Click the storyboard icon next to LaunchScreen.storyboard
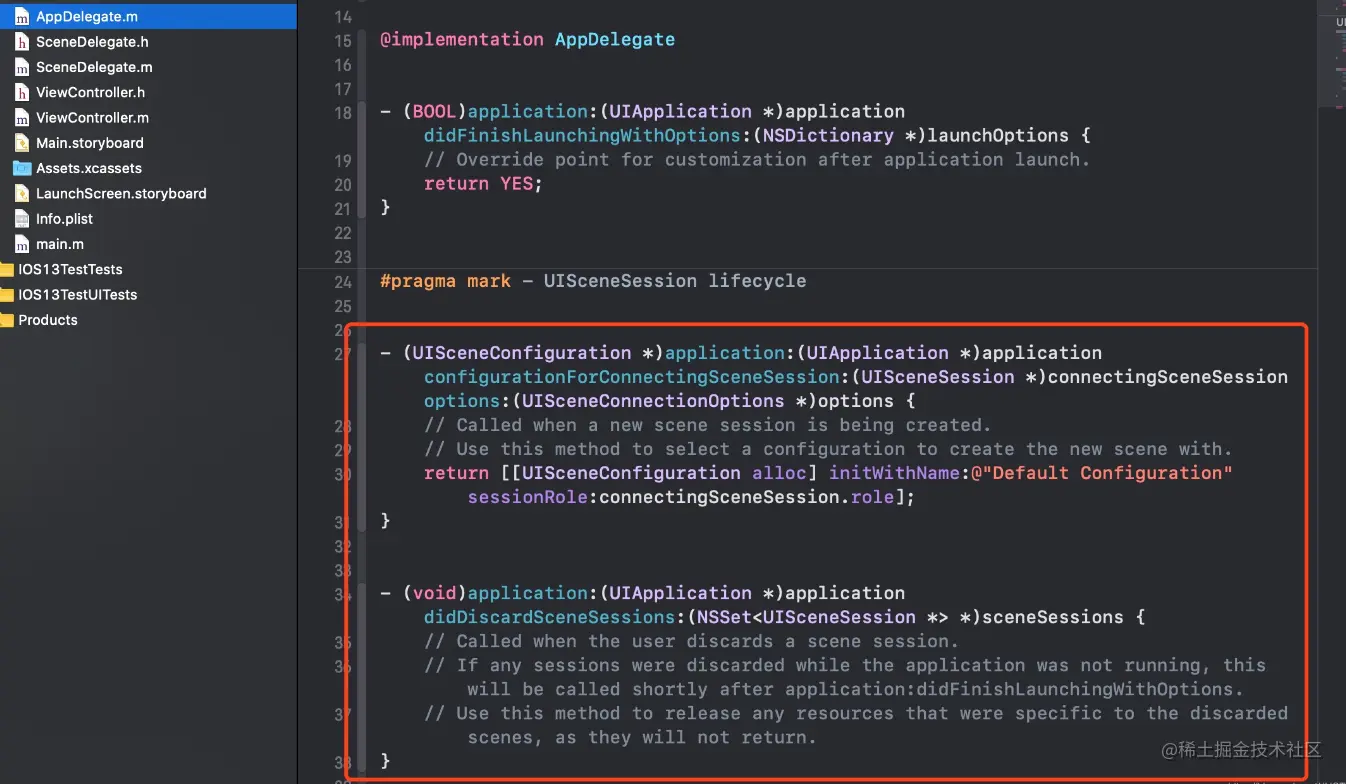This screenshot has height=784, width=1346. click(21, 193)
